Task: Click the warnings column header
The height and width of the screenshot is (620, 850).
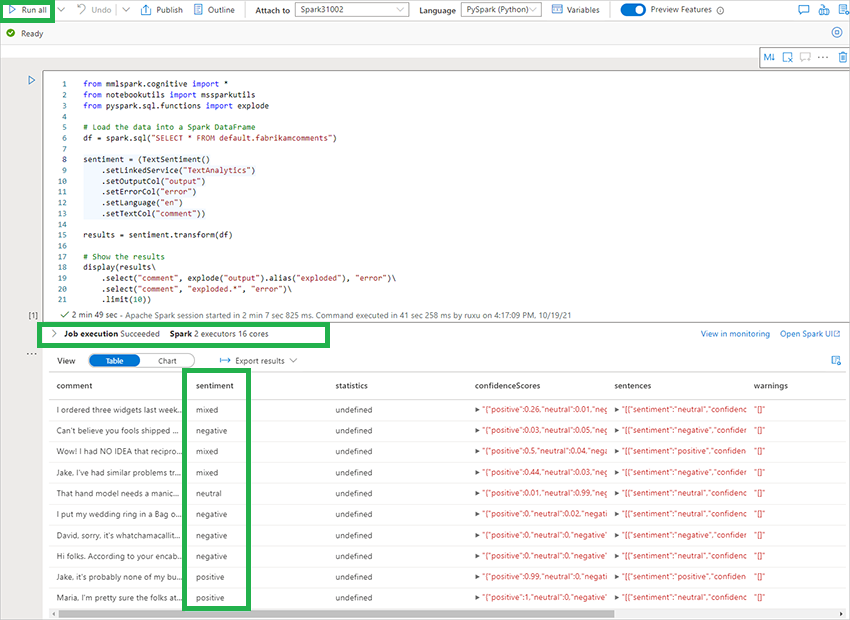Action: (x=770, y=386)
